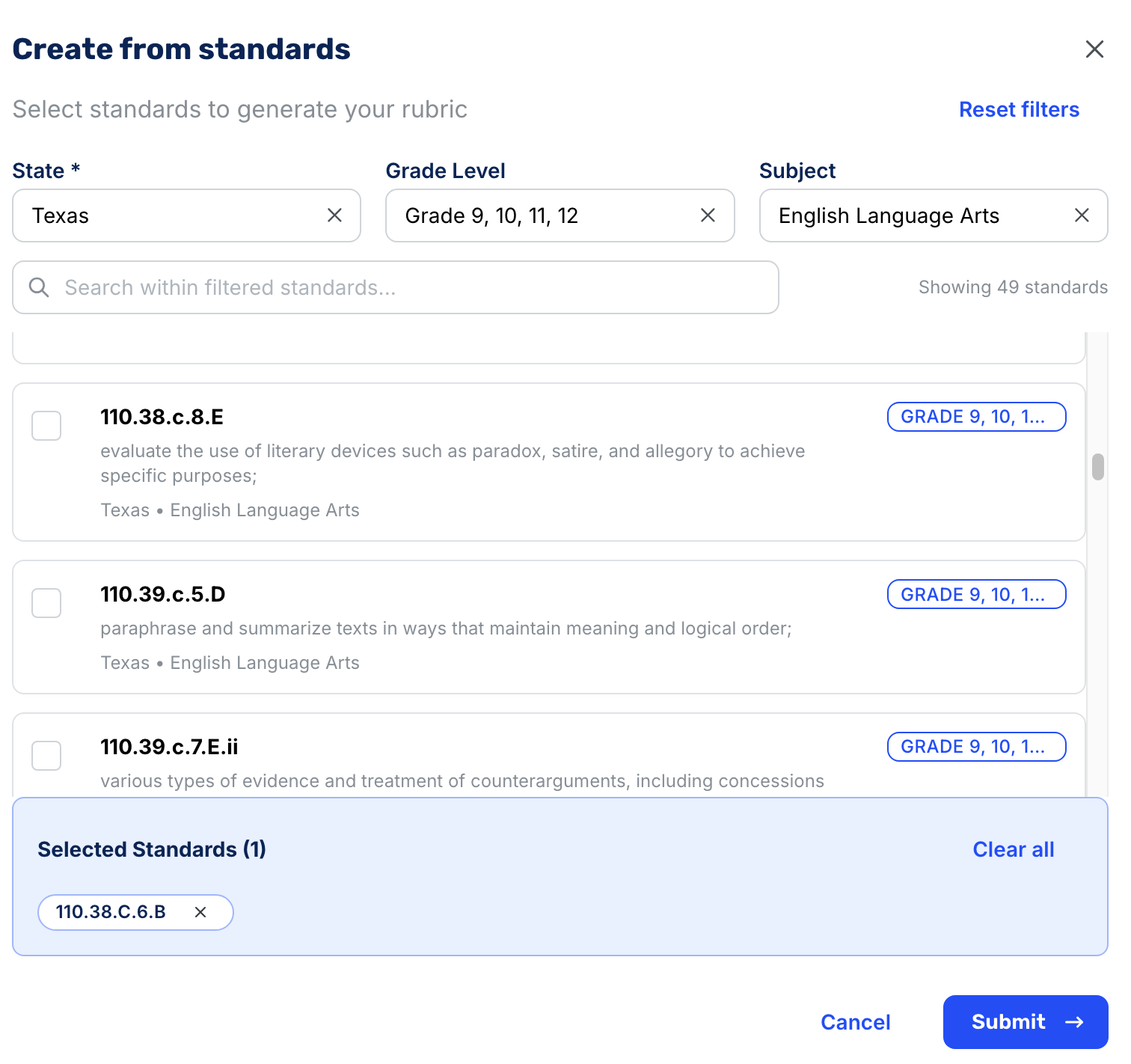Clear the Grade 9, 10, 11, 12 filter
The height and width of the screenshot is (1064, 1131).
click(x=707, y=215)
